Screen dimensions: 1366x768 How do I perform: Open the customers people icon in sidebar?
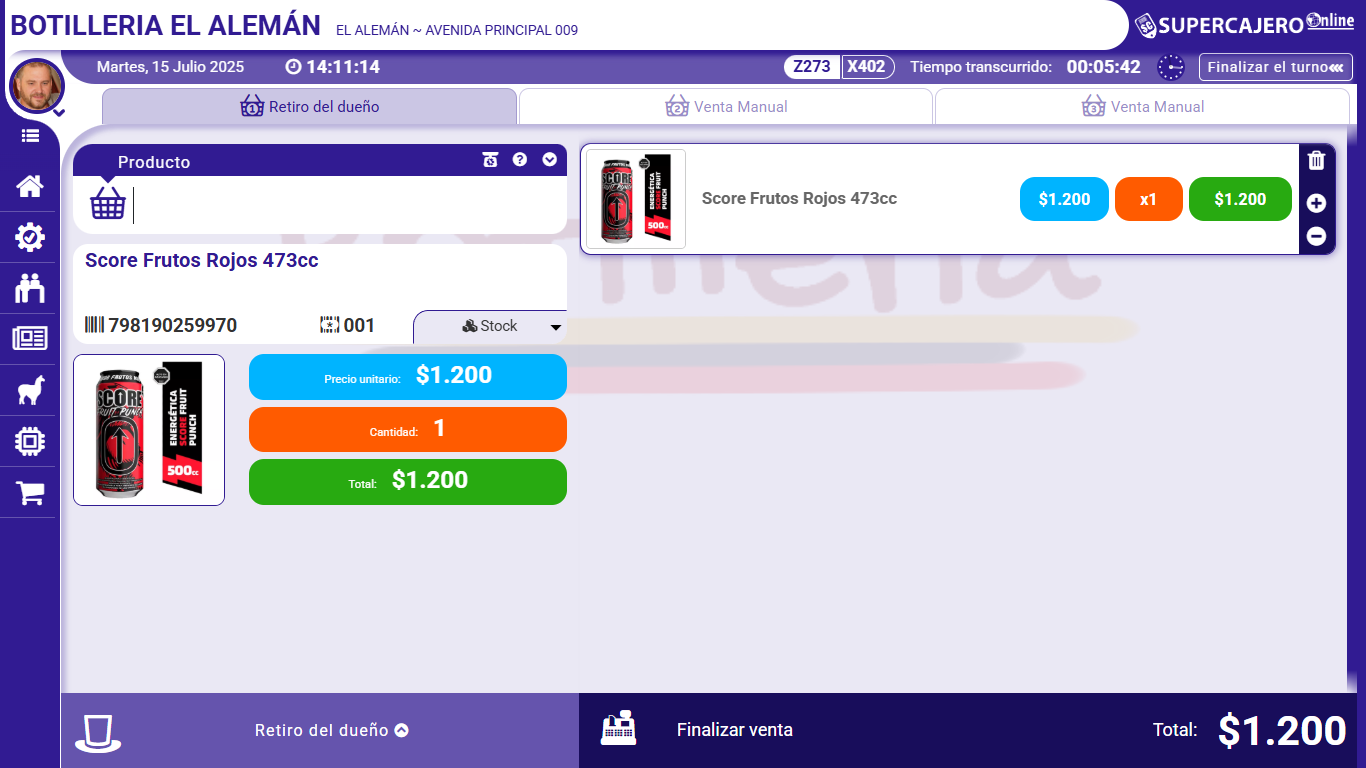(29, 288)
